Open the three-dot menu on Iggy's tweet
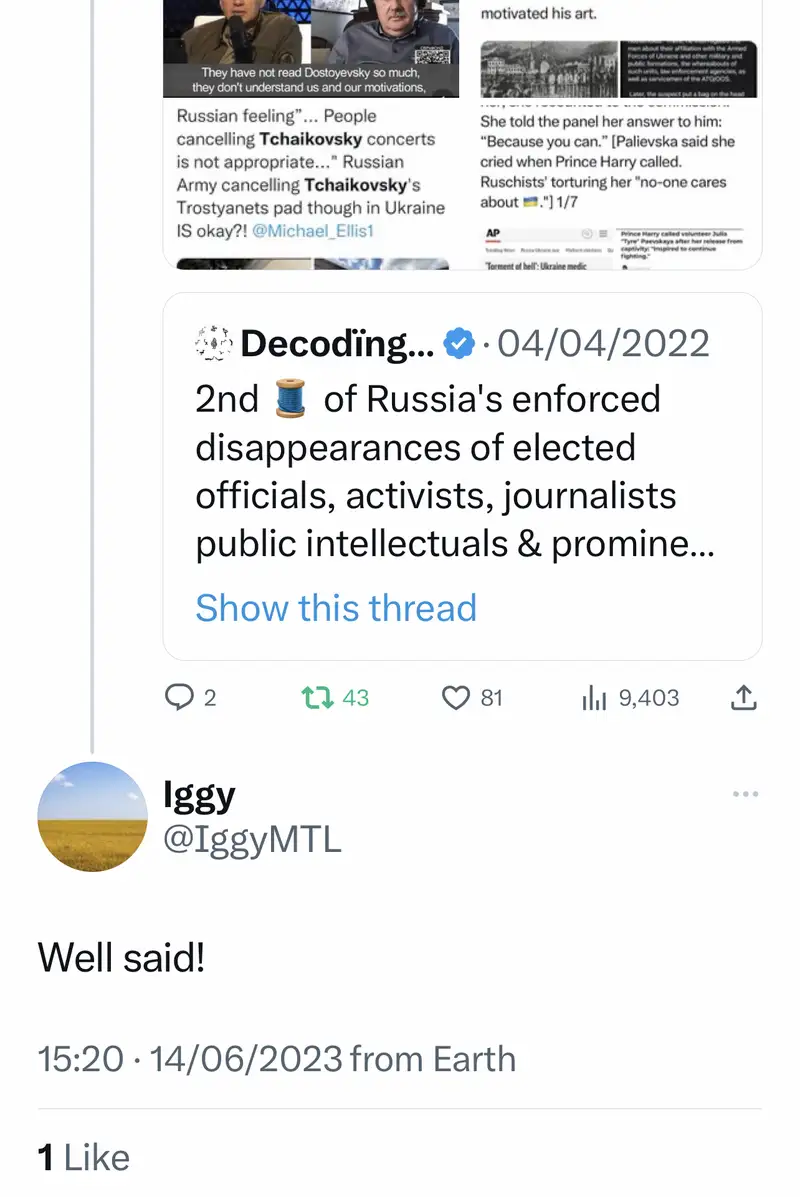Image resolution: width=800 pixels, height=1197 pixels. point(745,794)
